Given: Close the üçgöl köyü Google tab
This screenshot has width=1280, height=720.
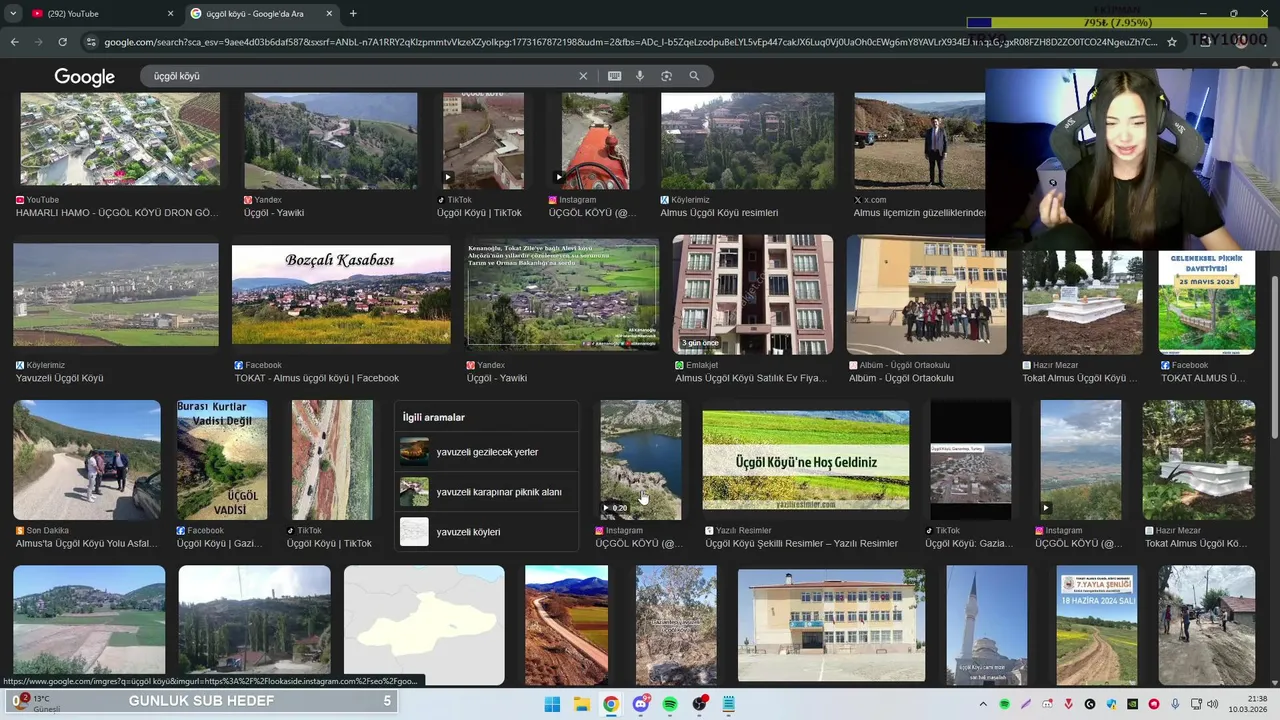Looking at the screenshot, I should 329,14.
